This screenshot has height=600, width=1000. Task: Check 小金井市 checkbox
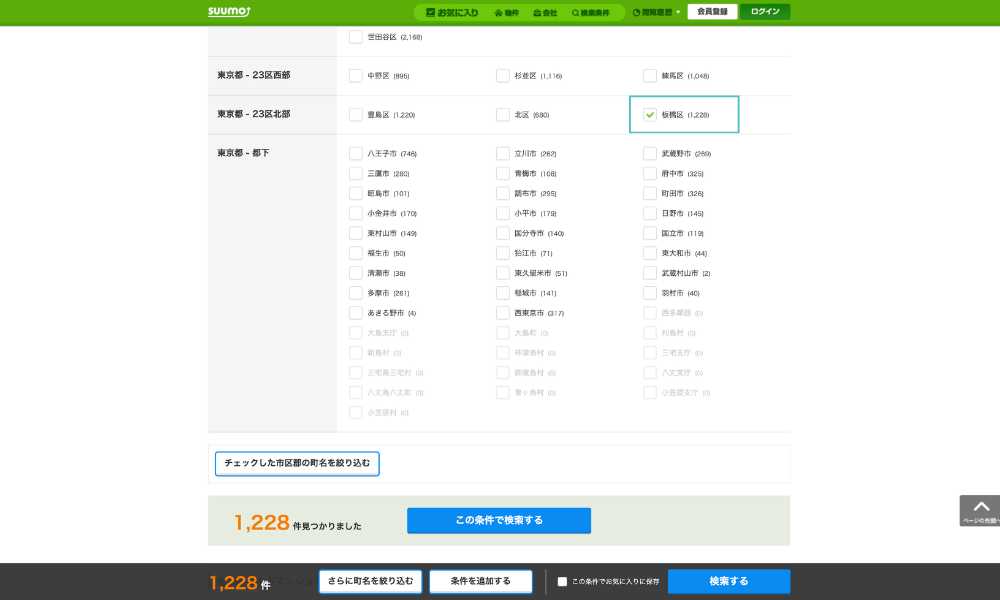(x=356, y=213)
